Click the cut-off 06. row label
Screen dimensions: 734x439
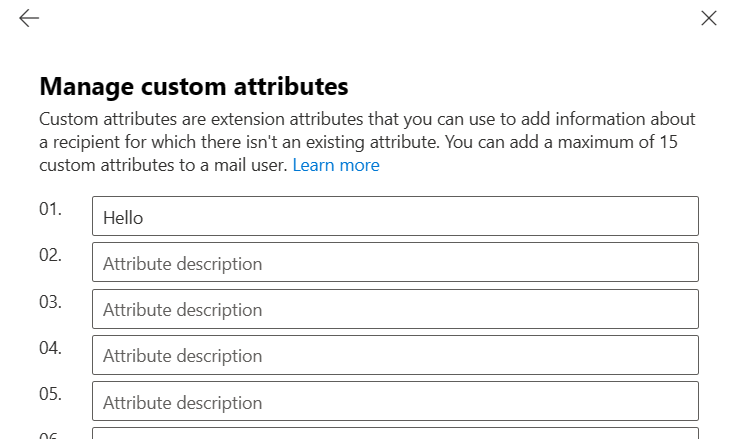point(50,435)
